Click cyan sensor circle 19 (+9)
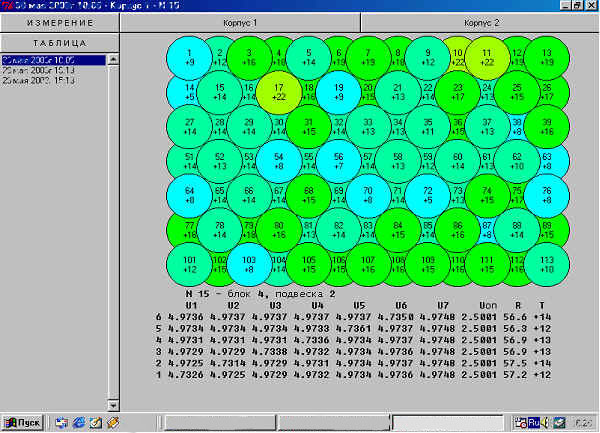Image resolution: width=600 pixels, height=433 pixels. [339, 93]
